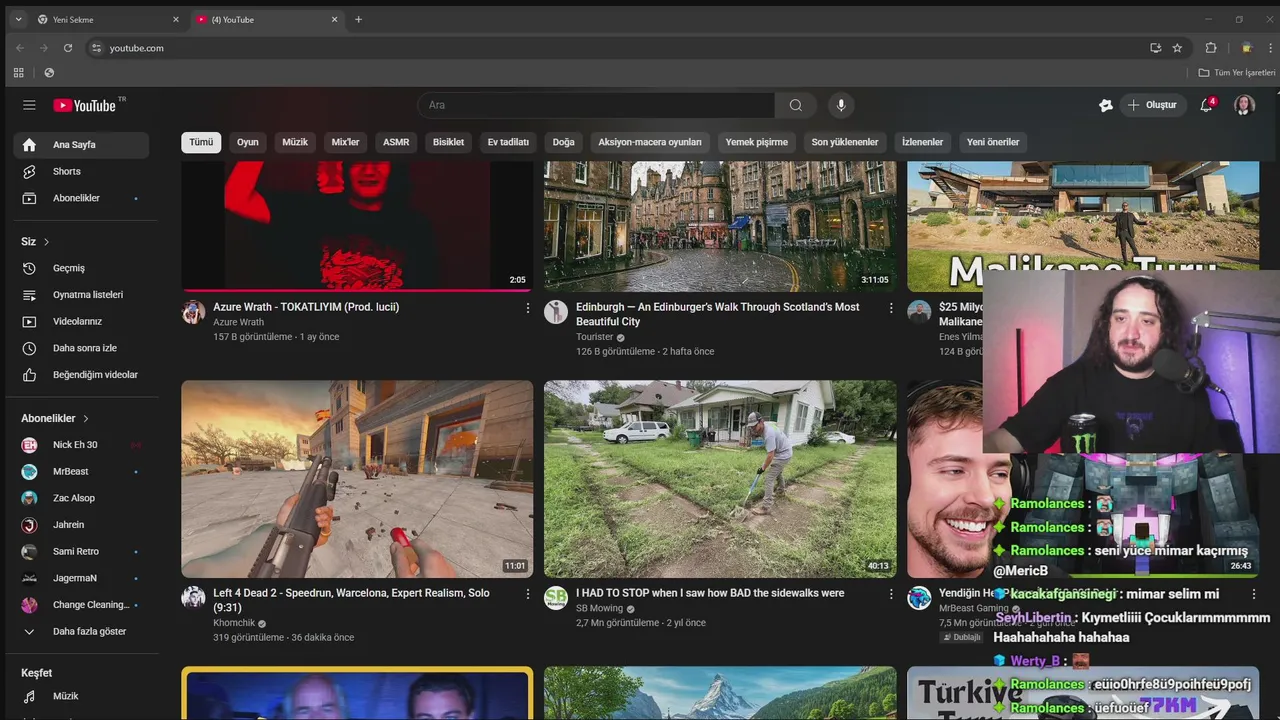
Task: Expand Daha fazla göster subscriptions
Action: (81, 631)
